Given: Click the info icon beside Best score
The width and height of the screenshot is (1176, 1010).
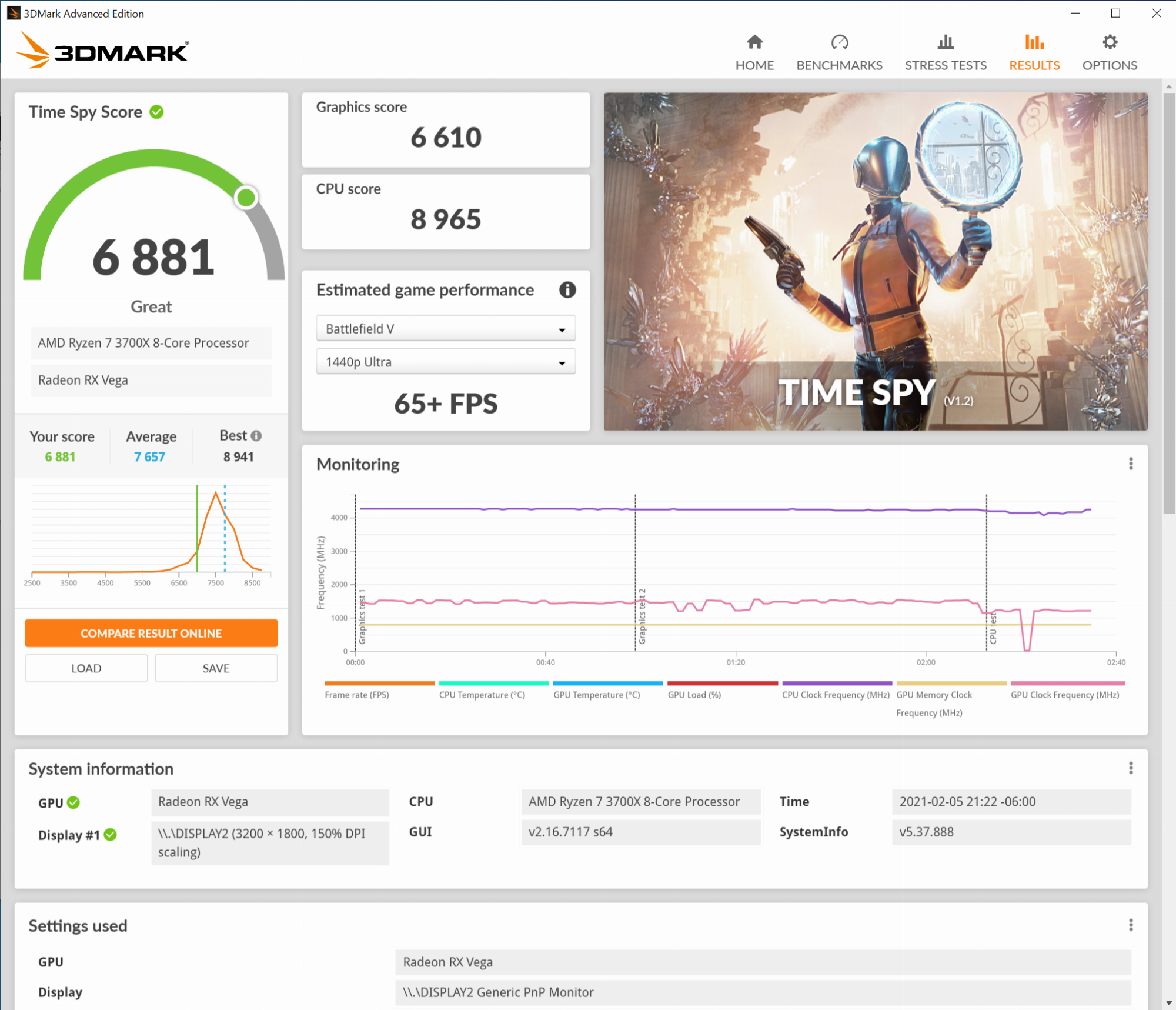Looking at the screenshot, I should (256, 436).
